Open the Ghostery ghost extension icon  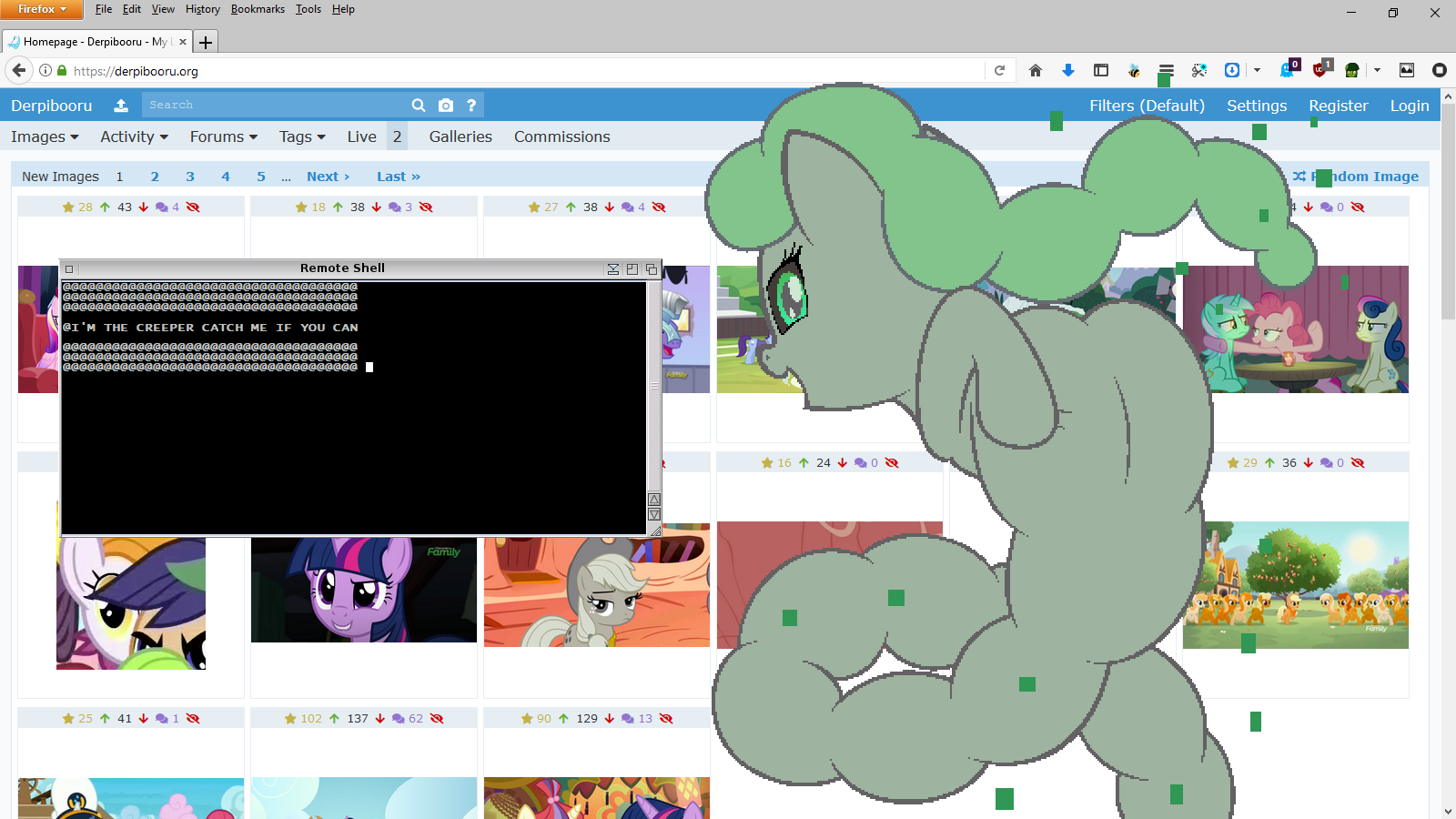1289,69
